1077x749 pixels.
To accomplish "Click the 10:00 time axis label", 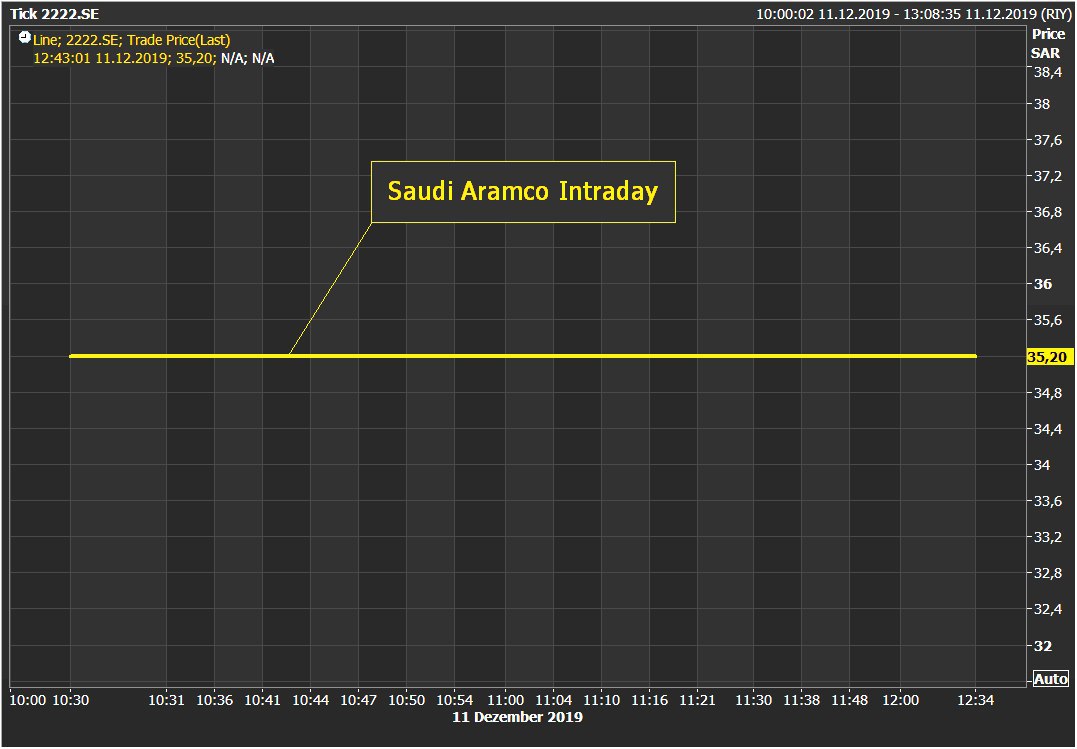I will [x=28, y=700].
